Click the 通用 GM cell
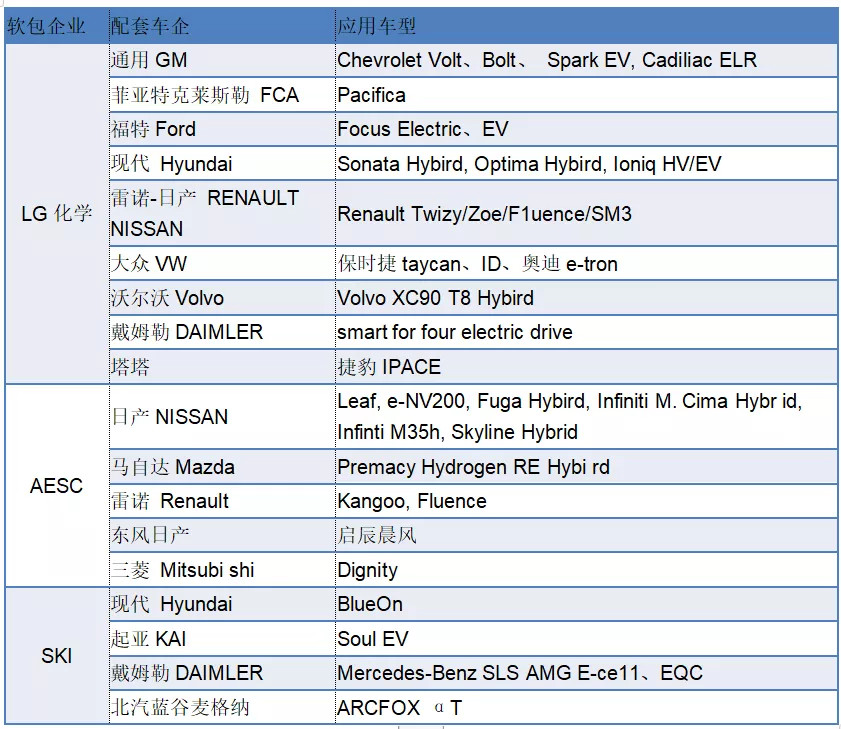The image size is (841, 729). [222, 60]
